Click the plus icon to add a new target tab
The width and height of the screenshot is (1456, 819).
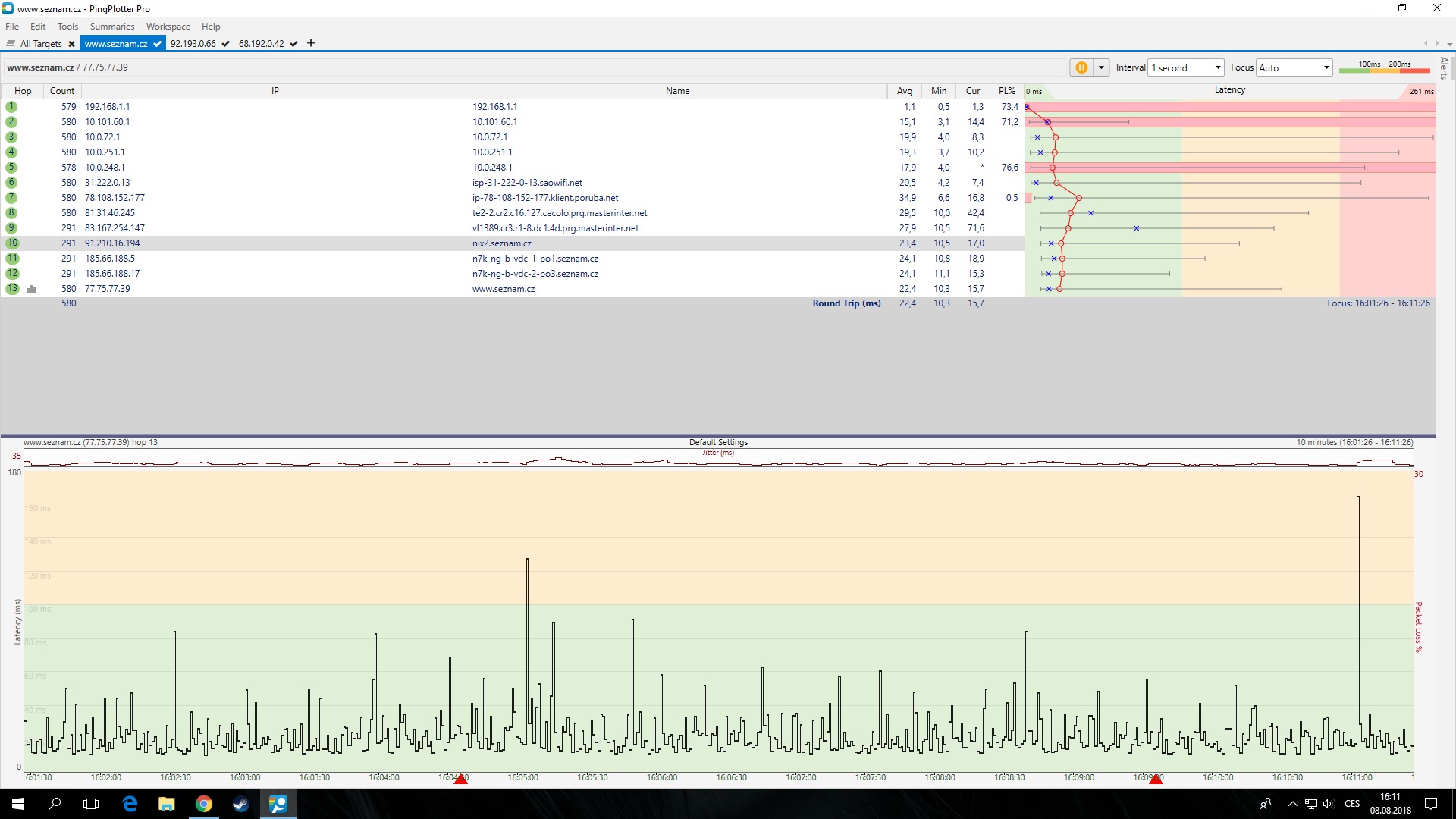tap(311, 43)
